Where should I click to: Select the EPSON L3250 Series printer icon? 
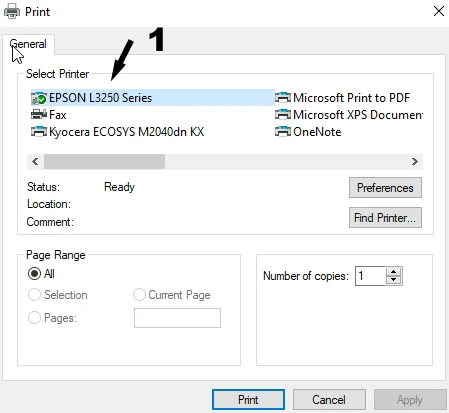[x=39, y=98]
